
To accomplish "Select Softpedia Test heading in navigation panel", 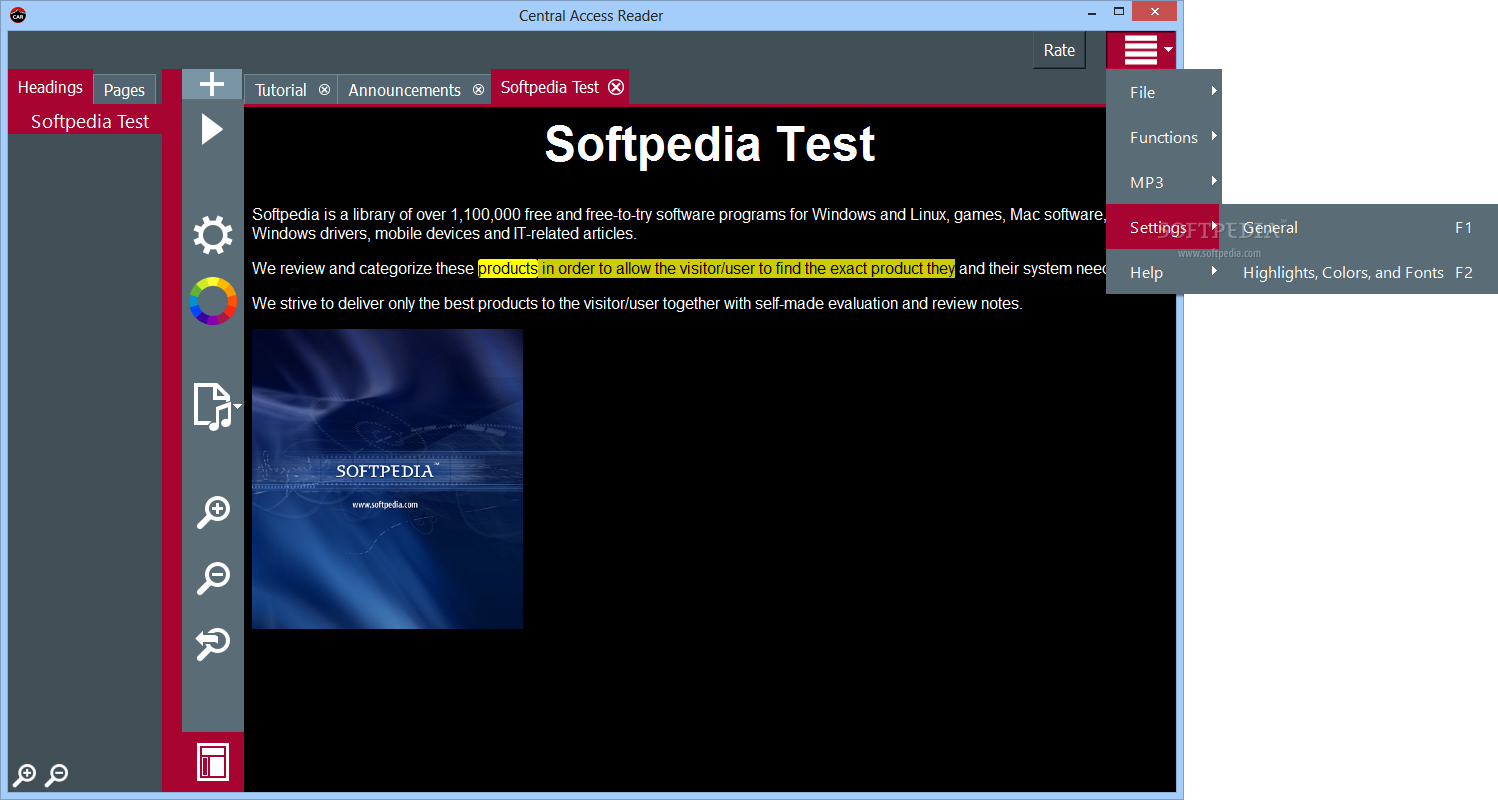I will 90,121.
